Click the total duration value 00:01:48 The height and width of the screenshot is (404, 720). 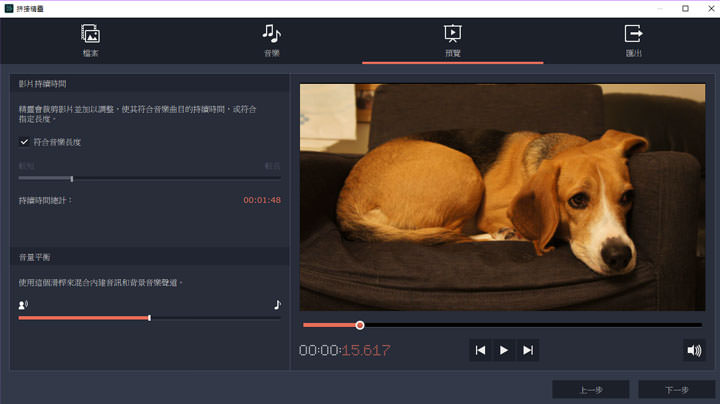(x=262, y=200)
